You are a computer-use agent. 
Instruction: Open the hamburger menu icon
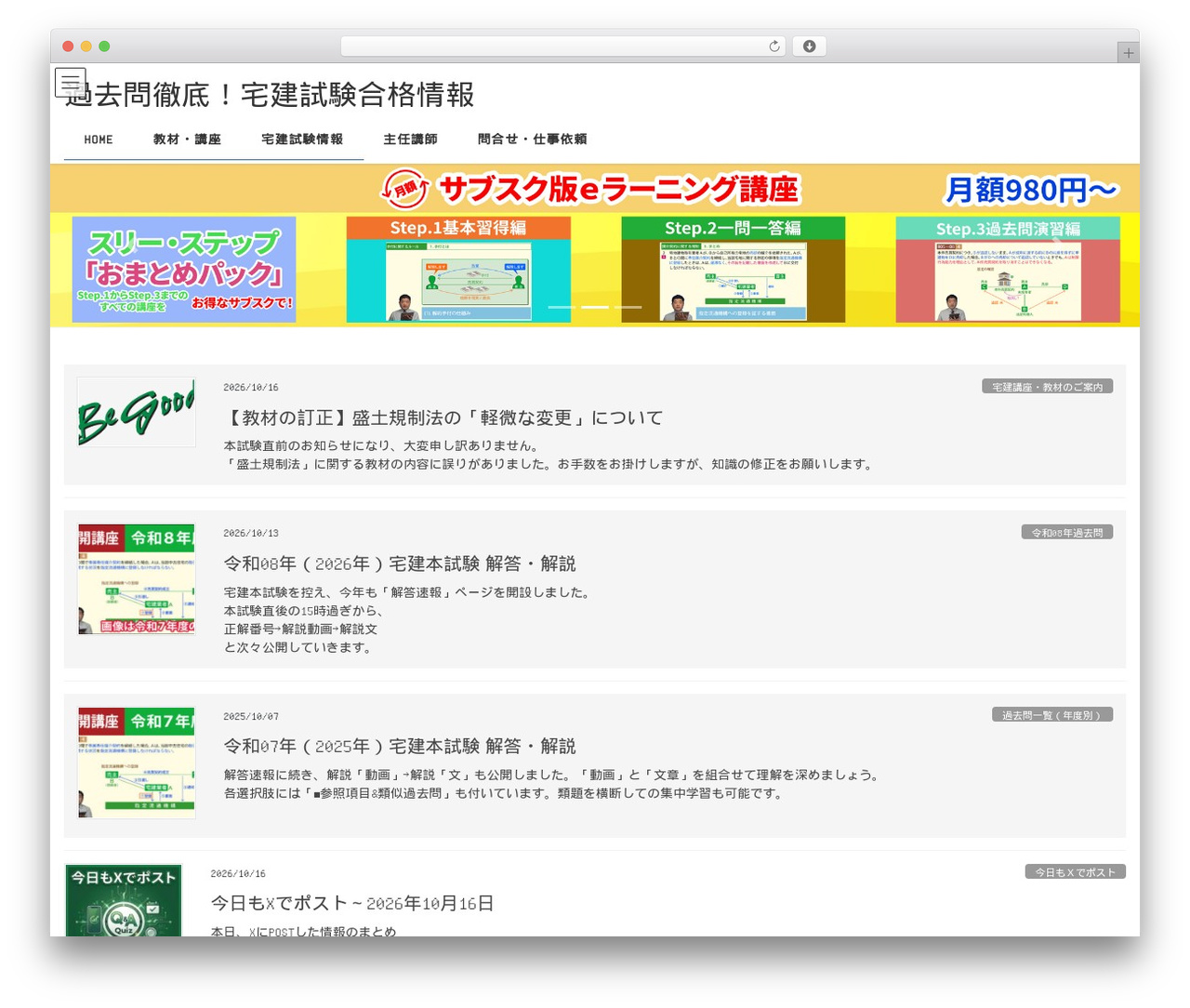point(71,83)
